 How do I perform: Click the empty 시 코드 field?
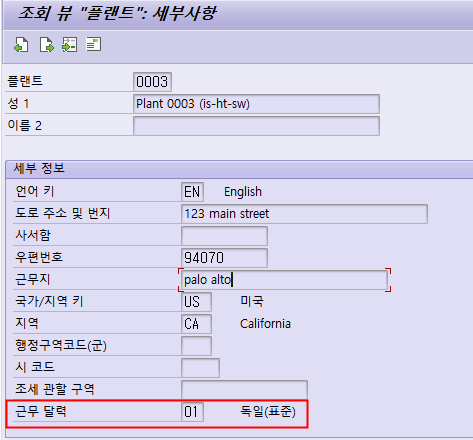200,368
